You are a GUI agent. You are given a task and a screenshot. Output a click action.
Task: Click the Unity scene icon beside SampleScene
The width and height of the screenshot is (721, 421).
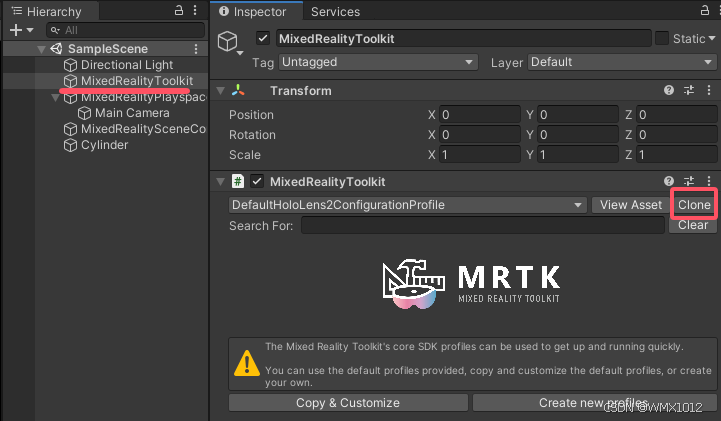click(57, 48)
